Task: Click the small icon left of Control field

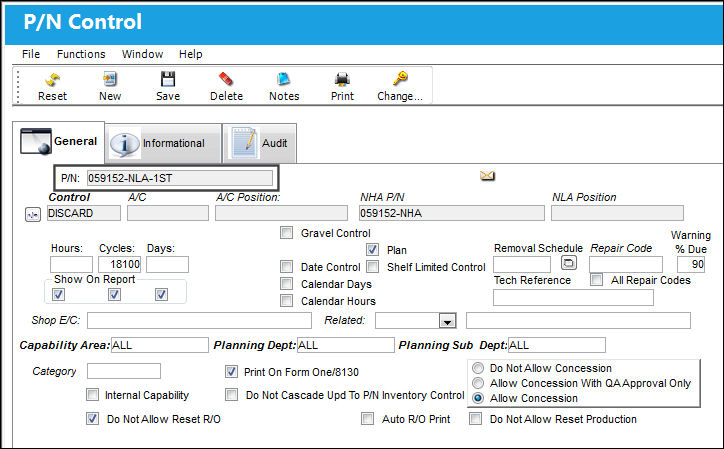Action: point(33,215)
